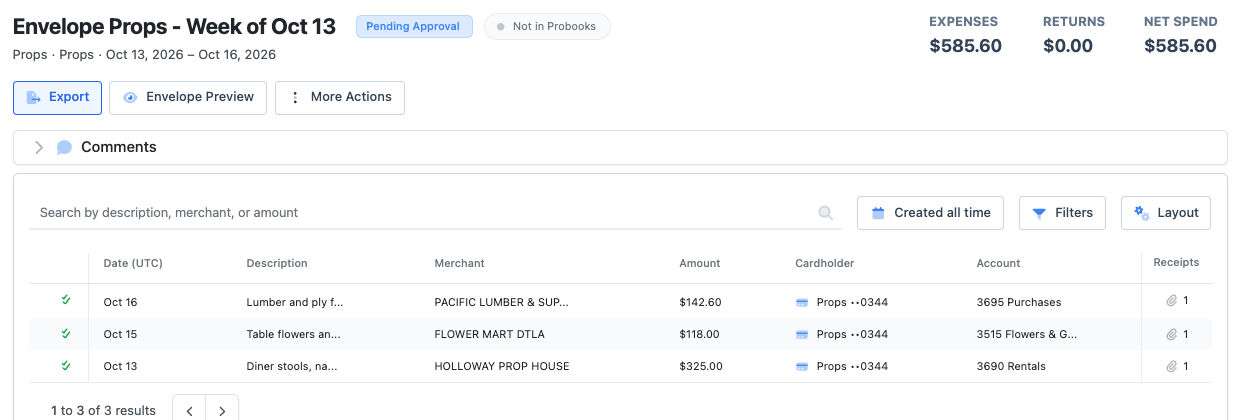Go to previous results page
This screenshot has height=420, width=1240.
pyautogui.click(x=189, y=410)
